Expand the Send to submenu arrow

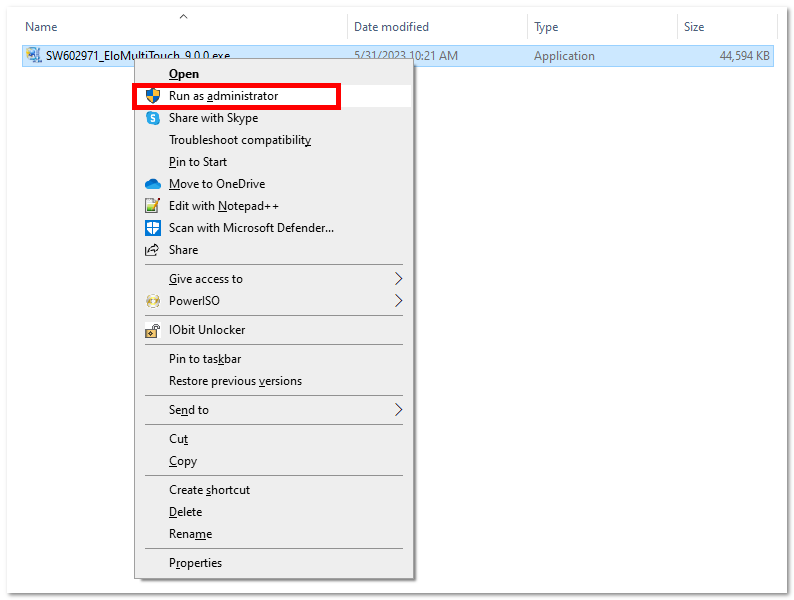click(399, 410)
